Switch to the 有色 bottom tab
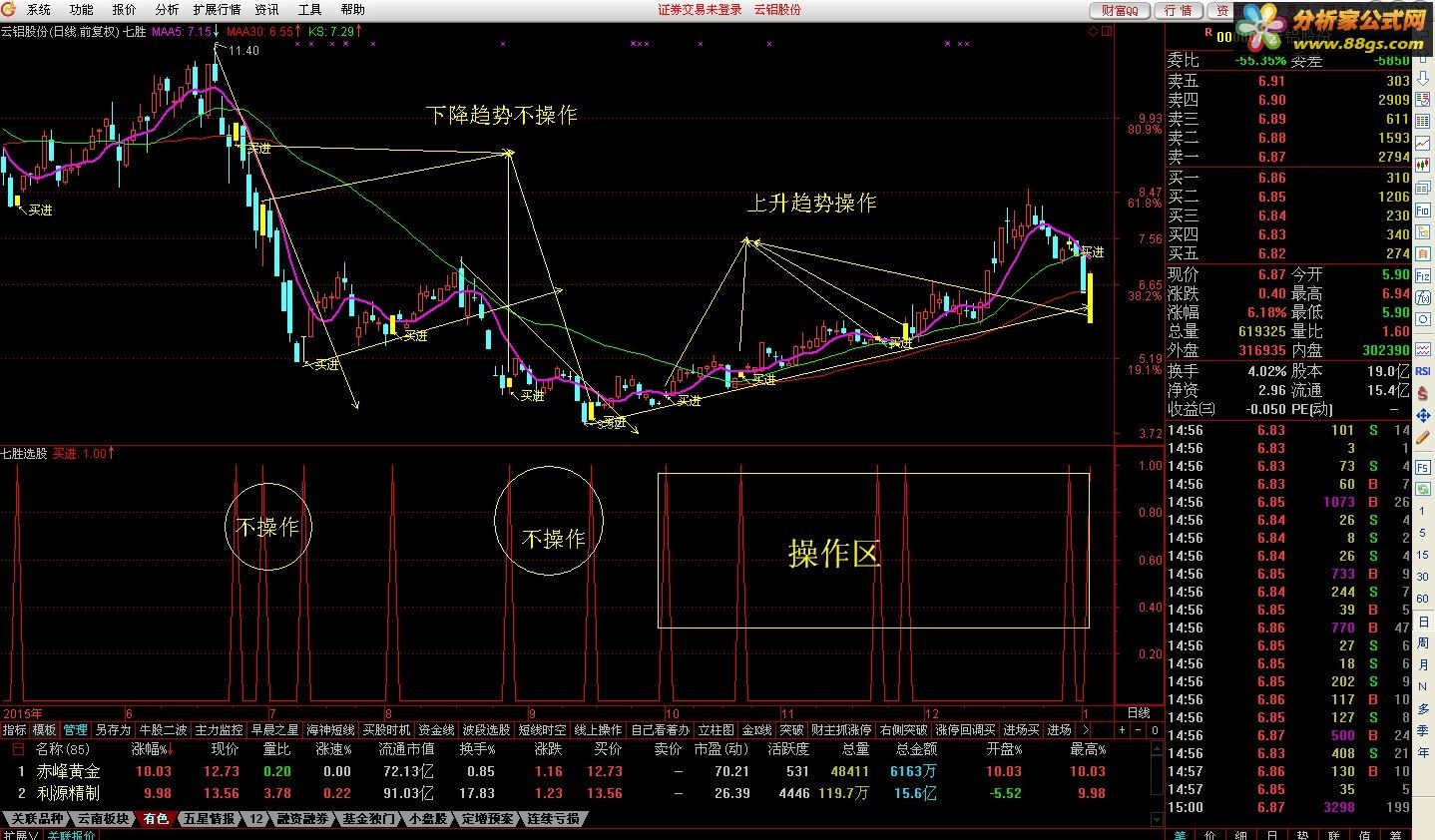Screen dimensions: 1435x840 coord(156,819)
